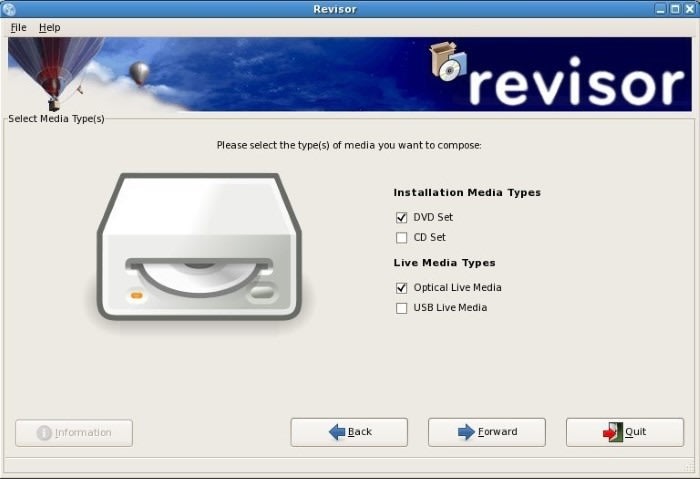Open the Help menu
Image resolution: width=700 pixels, height=479 pixels.
tap(50, 28)
